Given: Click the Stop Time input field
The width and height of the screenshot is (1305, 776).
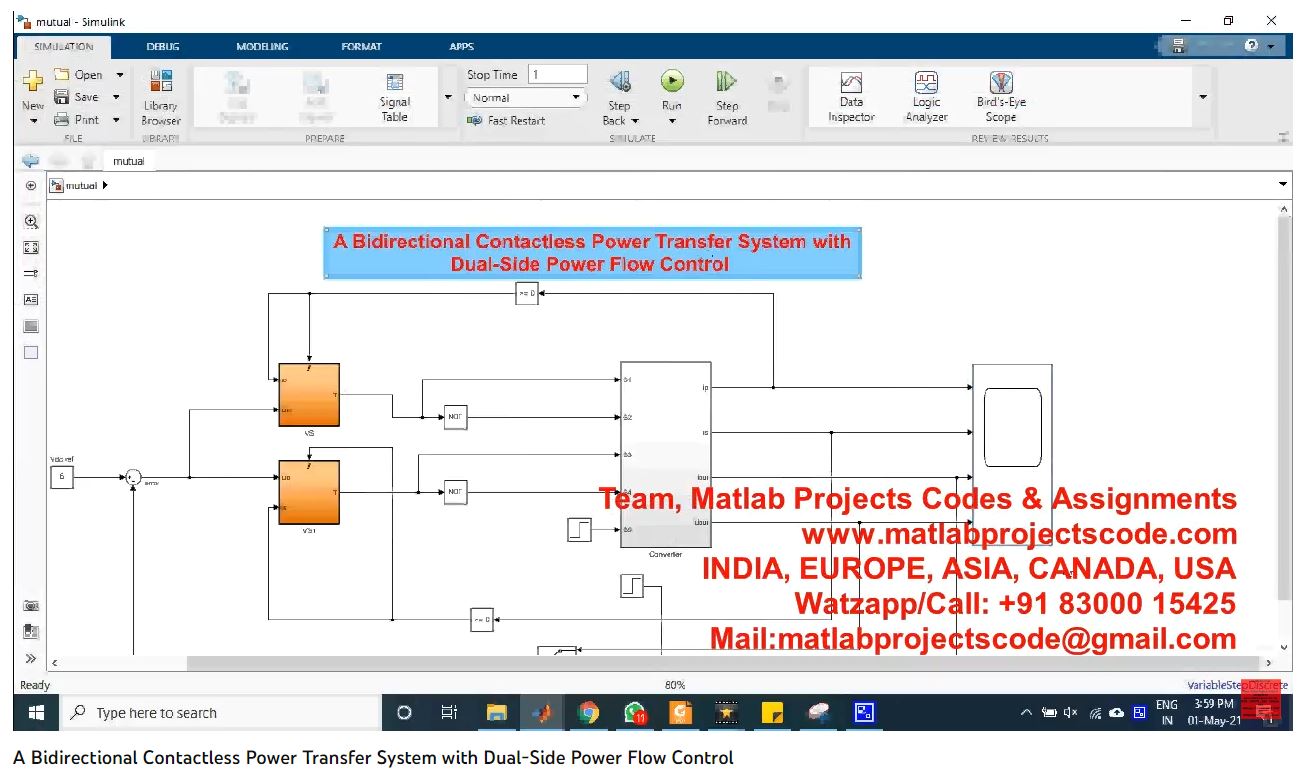Looking at the screenshot, I should (557, 75).
